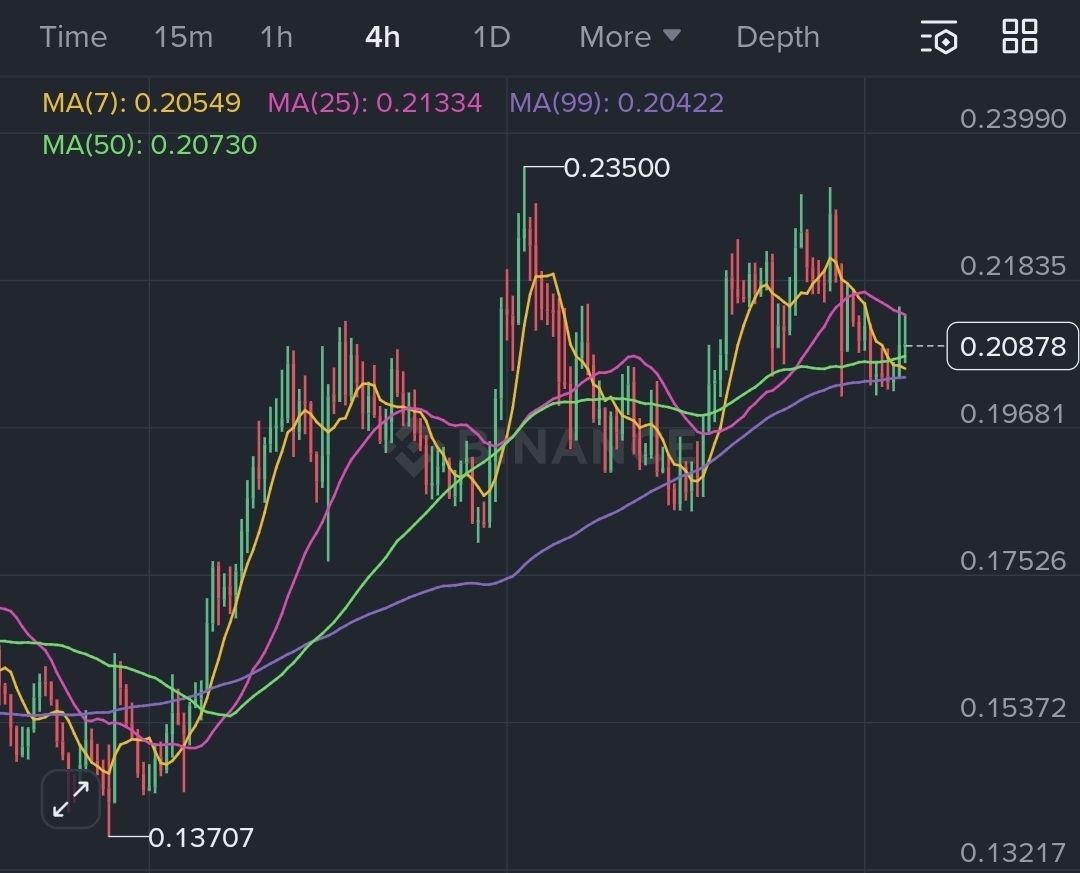Viewport: 1080px width, 873px height.
Task: Expand the More intervals dropdown
Action: 630,37
